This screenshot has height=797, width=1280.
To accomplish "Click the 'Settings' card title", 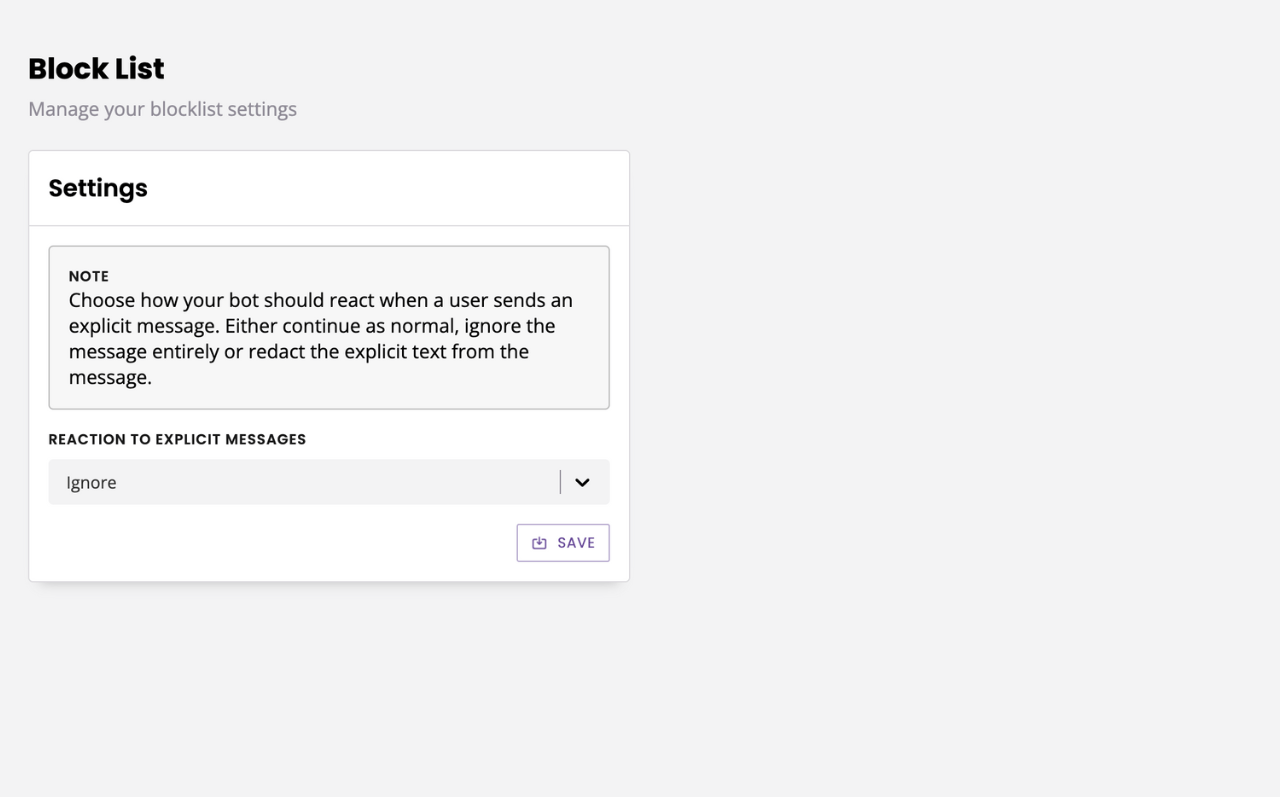I will (98, 188).
